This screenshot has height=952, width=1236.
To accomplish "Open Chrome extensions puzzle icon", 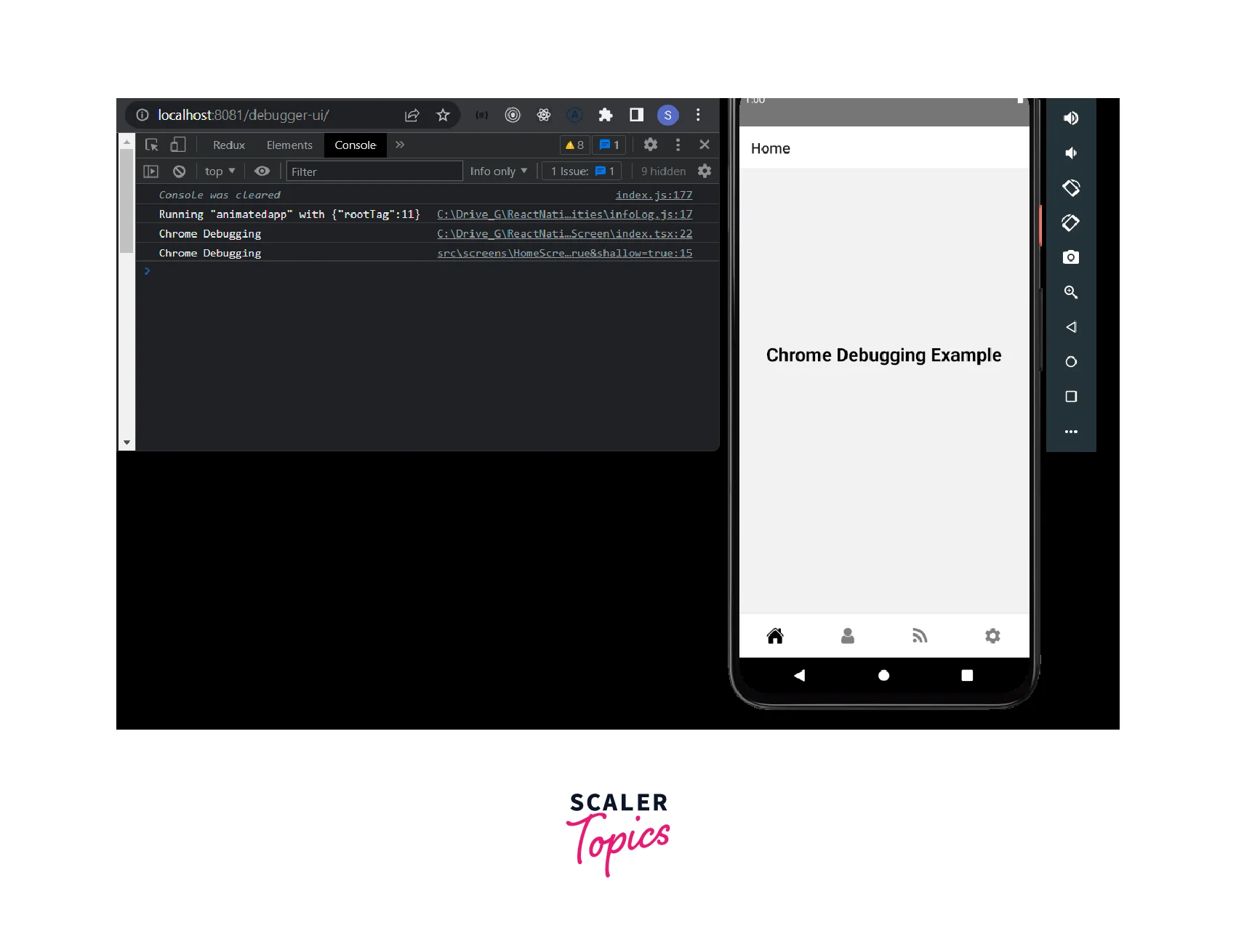I will tap(606, 115).
